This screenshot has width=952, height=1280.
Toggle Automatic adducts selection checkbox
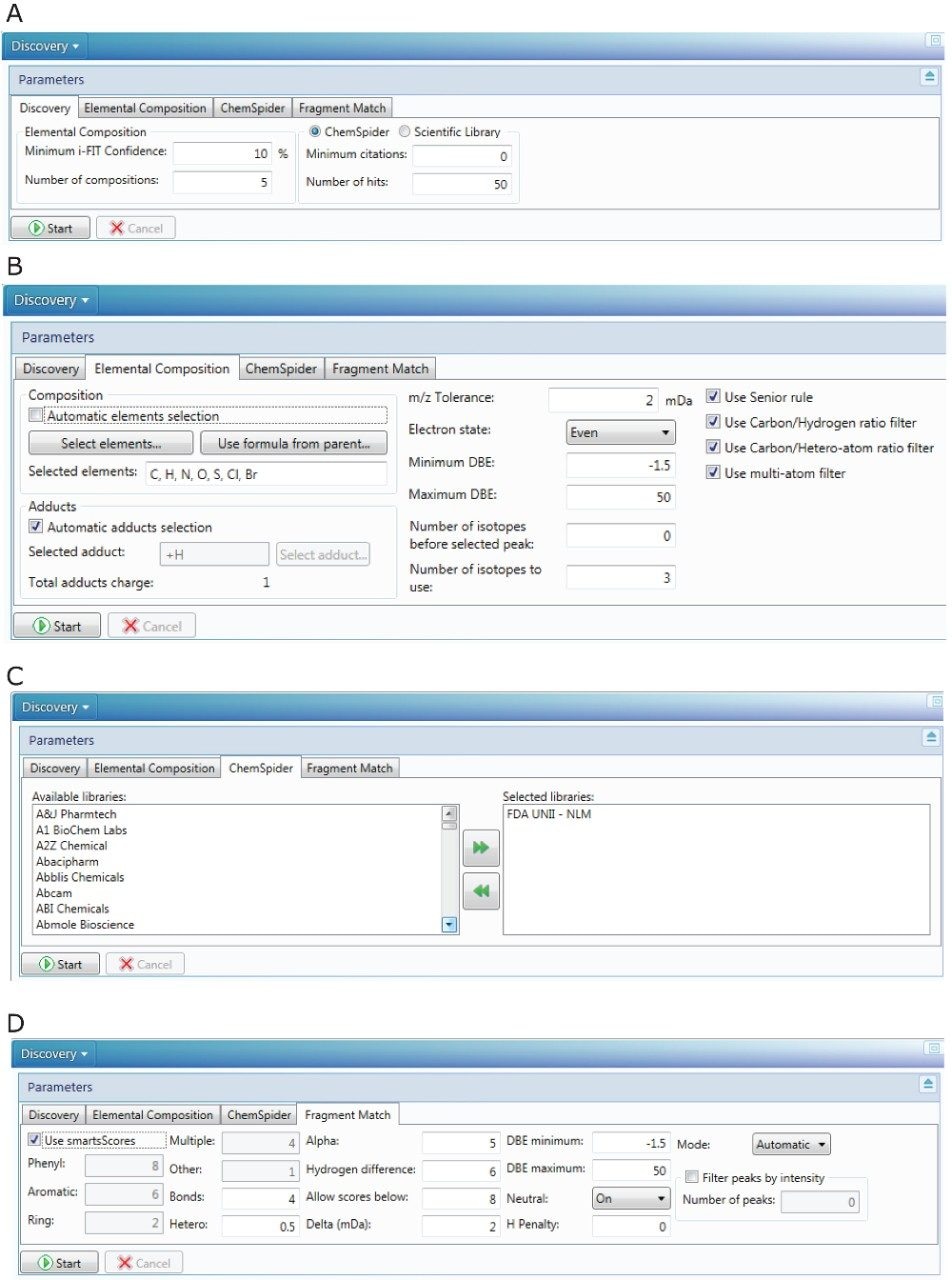(36, 527)
